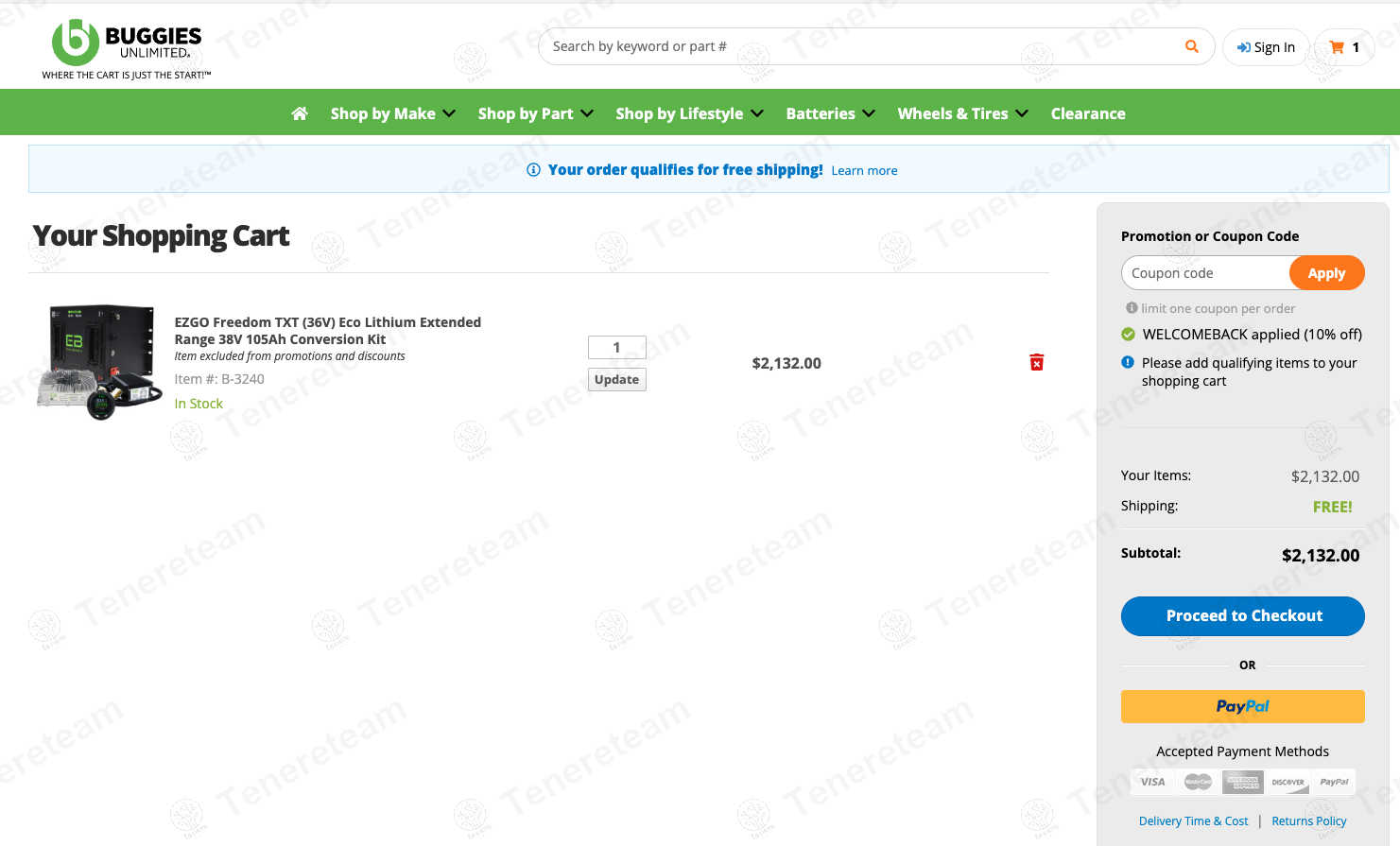Viewport: 1400px width, 846px height.
Task: Click the Item #: B-3240 text
Action: (219, 379)
